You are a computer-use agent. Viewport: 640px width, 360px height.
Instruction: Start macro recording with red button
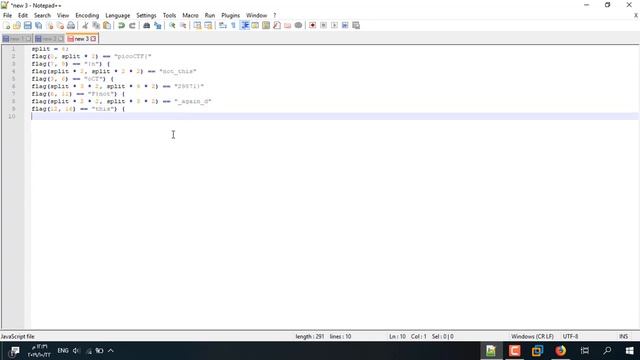[313, 25]
